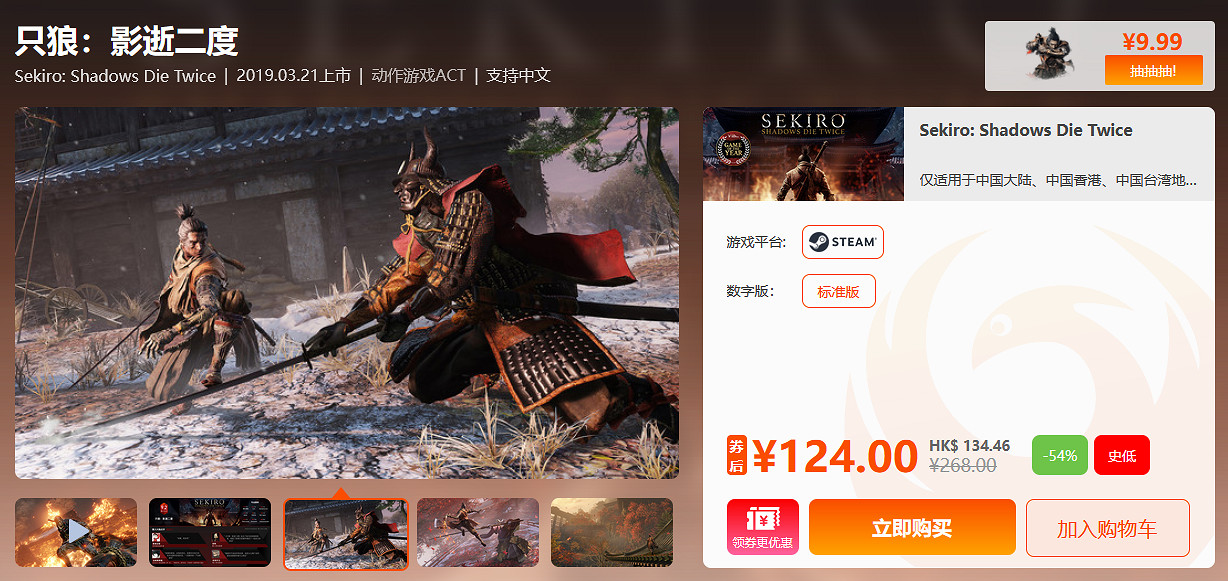Click the green -54% discount badge
Viewport: 1228px width, 581px height.
point(1060,455)
